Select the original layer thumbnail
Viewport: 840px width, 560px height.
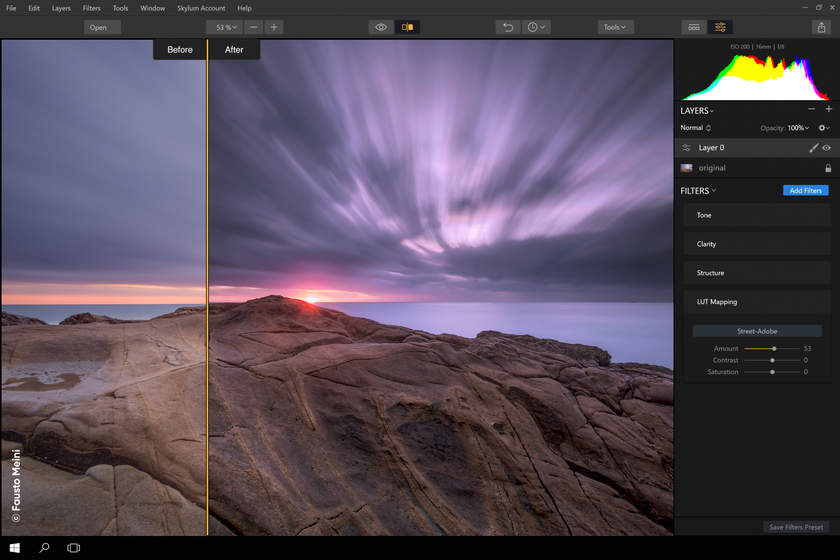click(x=686, y=168)
